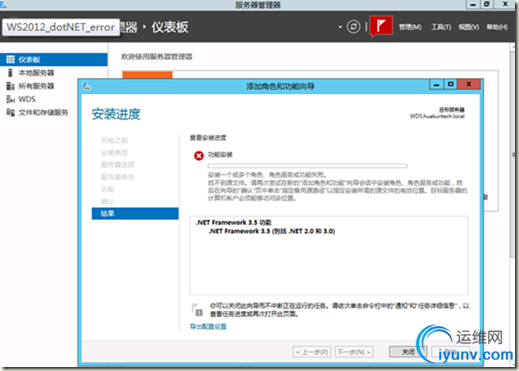Click the 文件和存储服务 storage icon
This screenshot has height=371, width=519.
10,112
